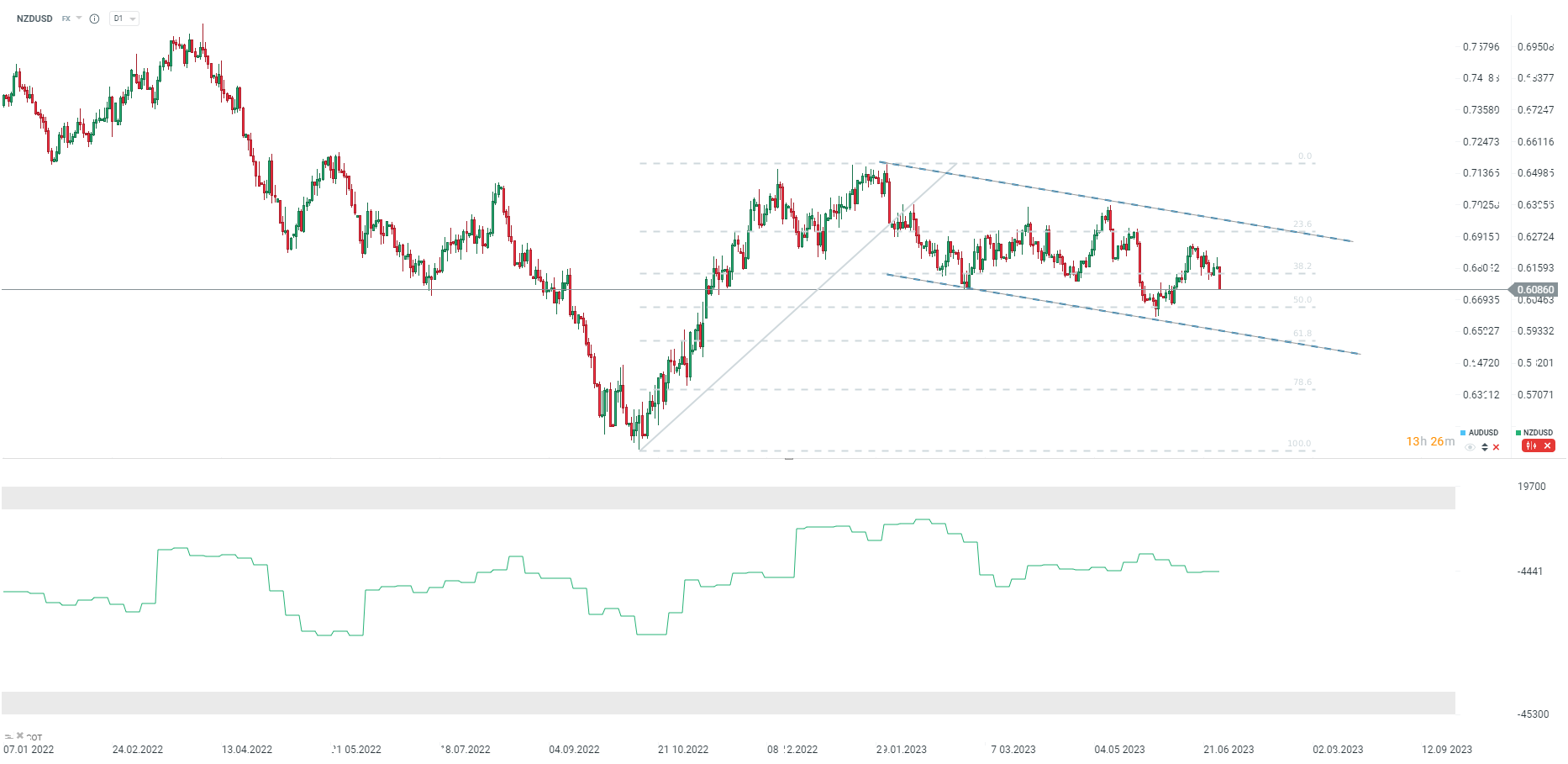Click the current price tag 0.60860
Screen dimensions: 1568x764
[1535, 290]
